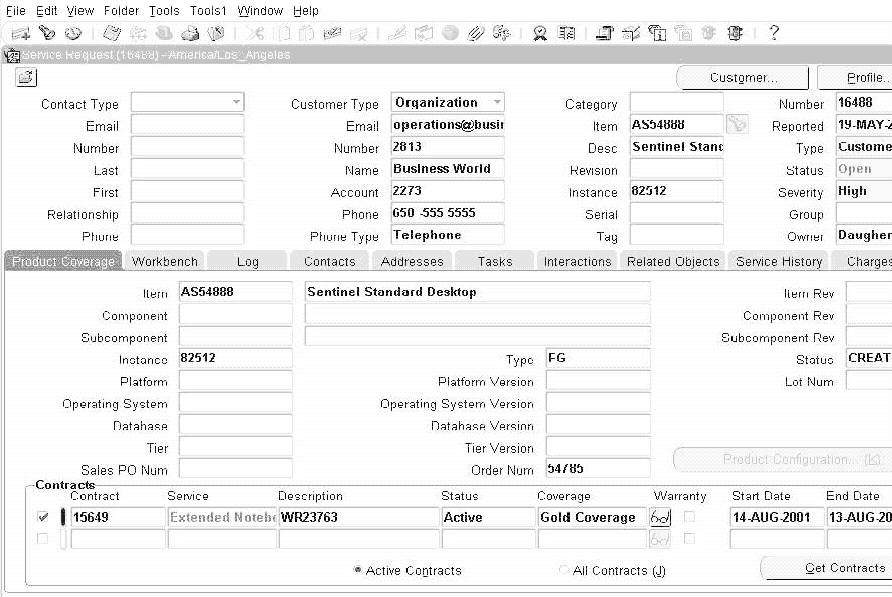Switch to the Service History tab
892x597 pixels.
point(779,261)
